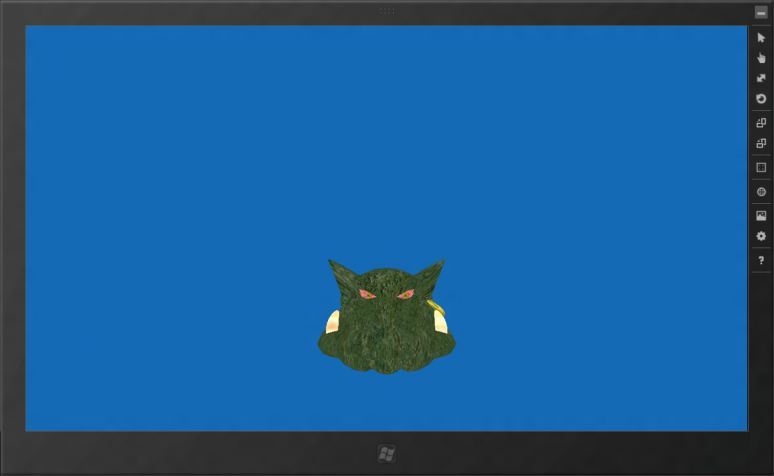The image size is (774, 476).
Task: Rotate simulator clockwise 90 degrees
Action: tap(761, 123)
